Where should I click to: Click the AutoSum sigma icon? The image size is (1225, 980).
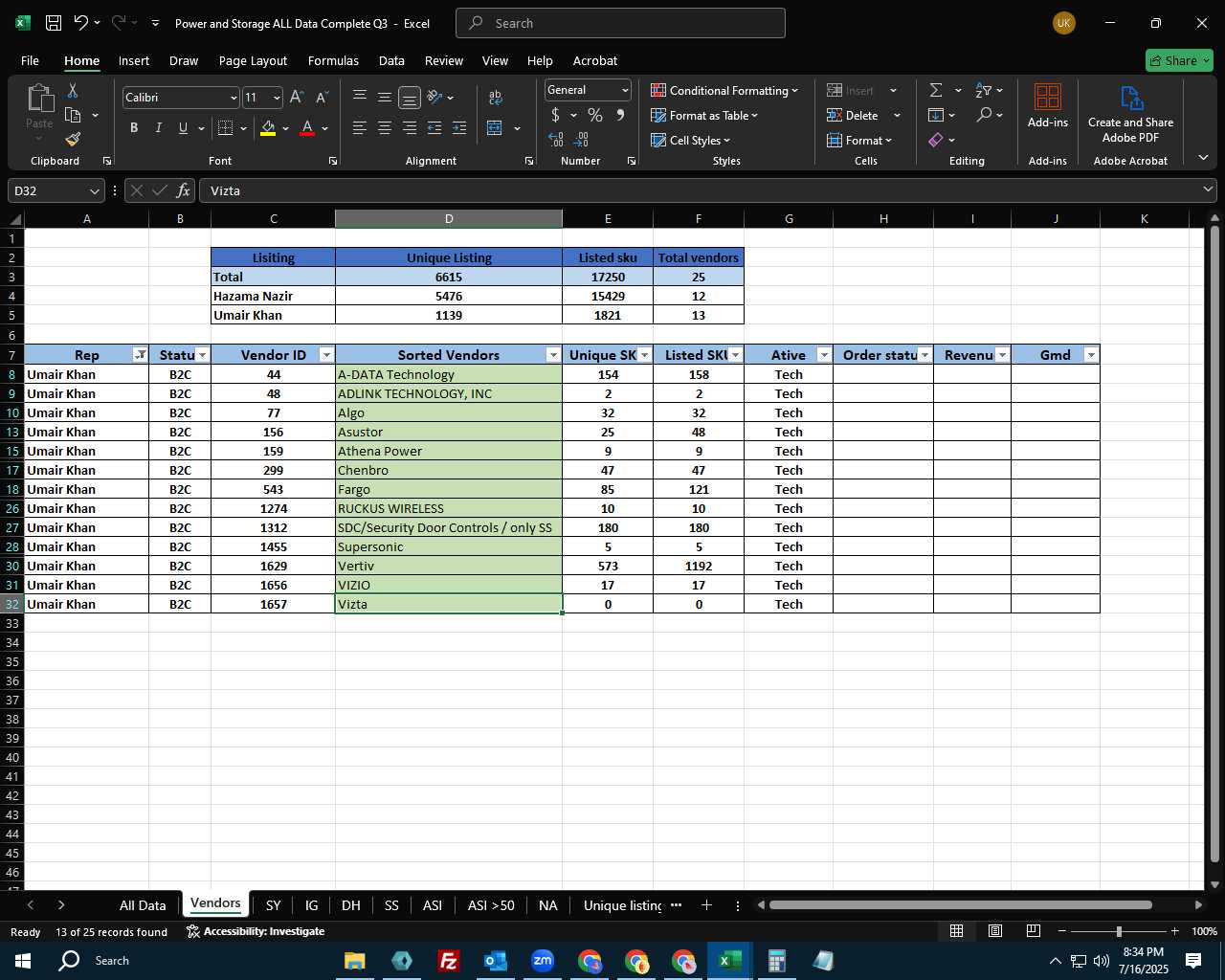[936, 90]
